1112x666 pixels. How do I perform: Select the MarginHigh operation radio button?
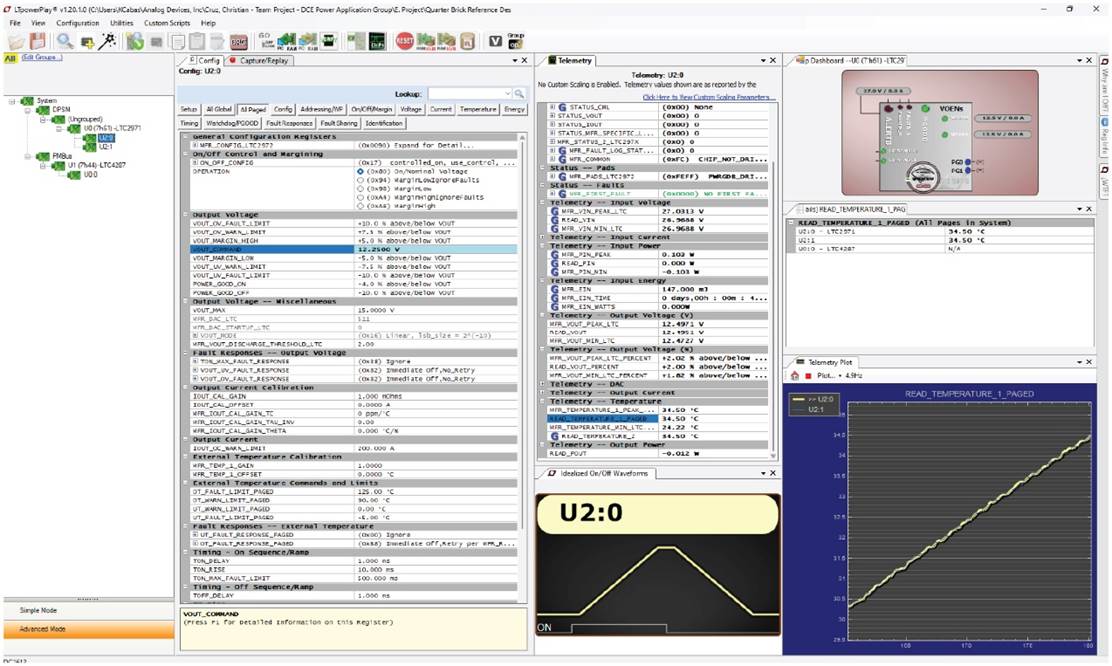click(x=359, y=207)
